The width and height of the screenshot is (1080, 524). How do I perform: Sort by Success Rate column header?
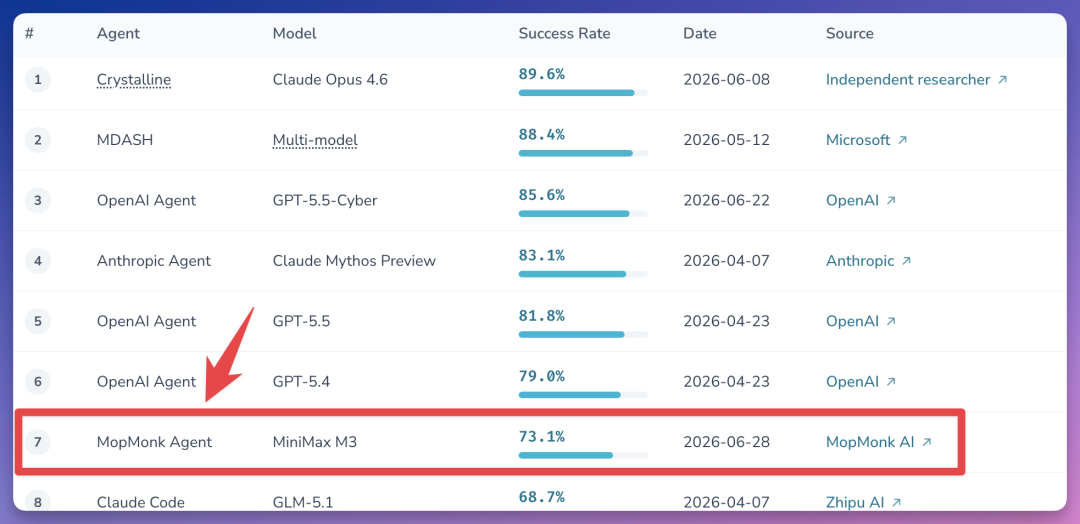(x=564, y=34)
